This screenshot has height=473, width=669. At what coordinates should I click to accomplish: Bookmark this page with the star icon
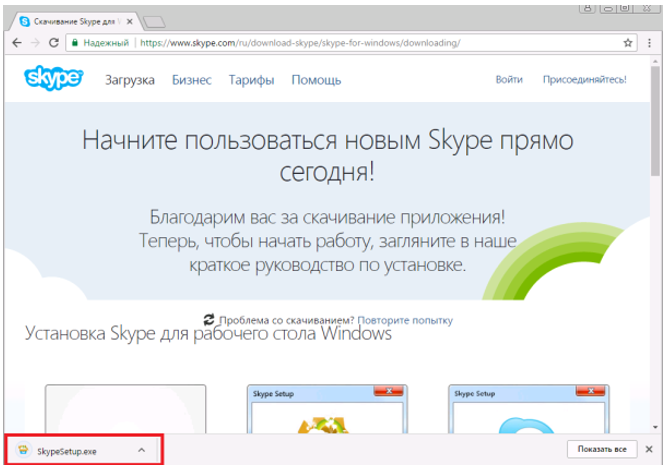pos(628,43)
